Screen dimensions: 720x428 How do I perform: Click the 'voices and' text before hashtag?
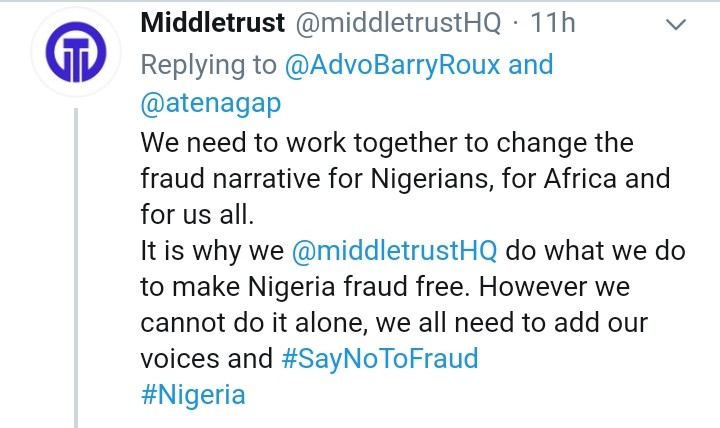pyautogui.click(x=207, y=359)
